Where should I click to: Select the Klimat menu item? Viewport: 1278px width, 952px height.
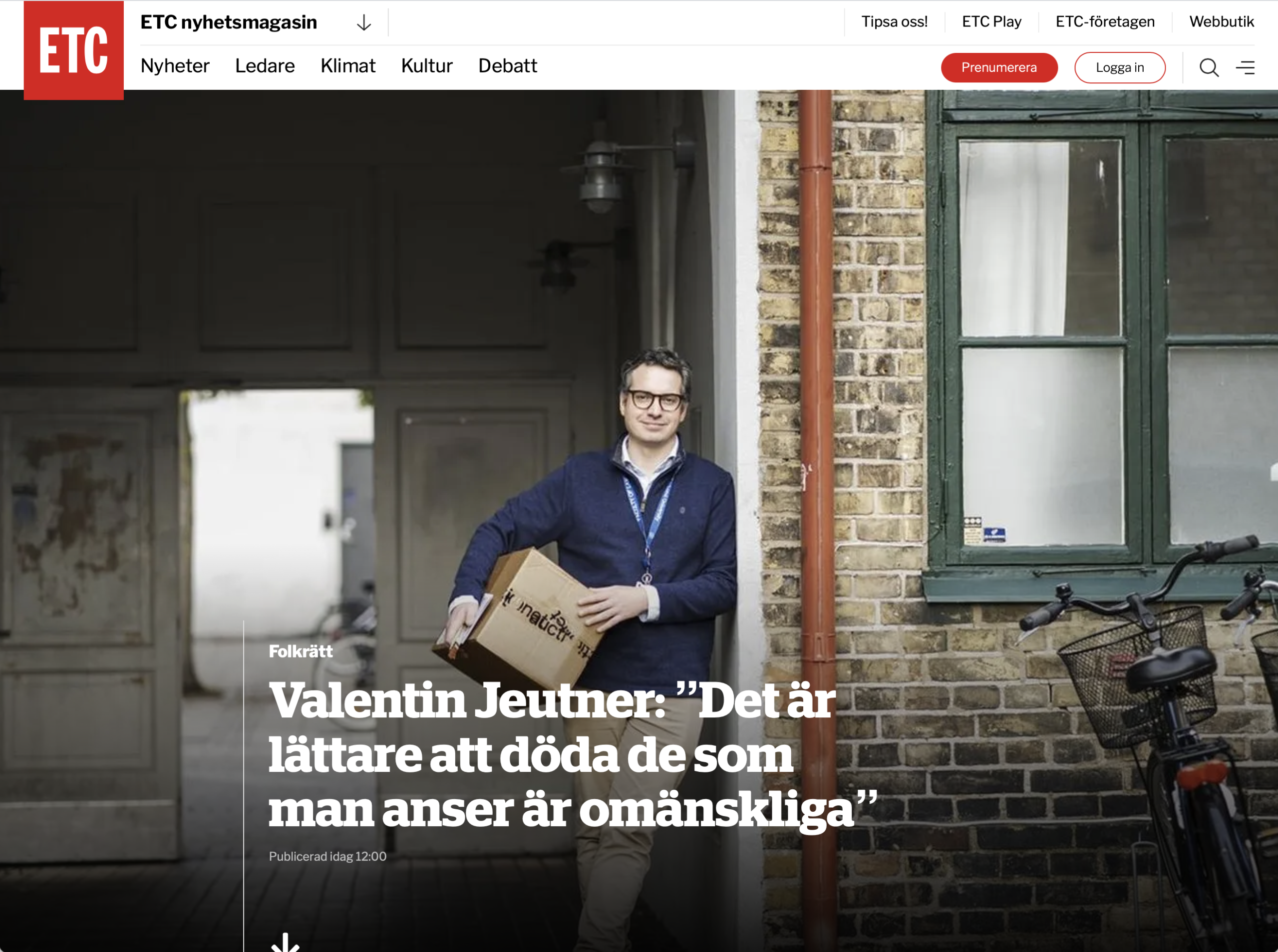coord(348,66)
